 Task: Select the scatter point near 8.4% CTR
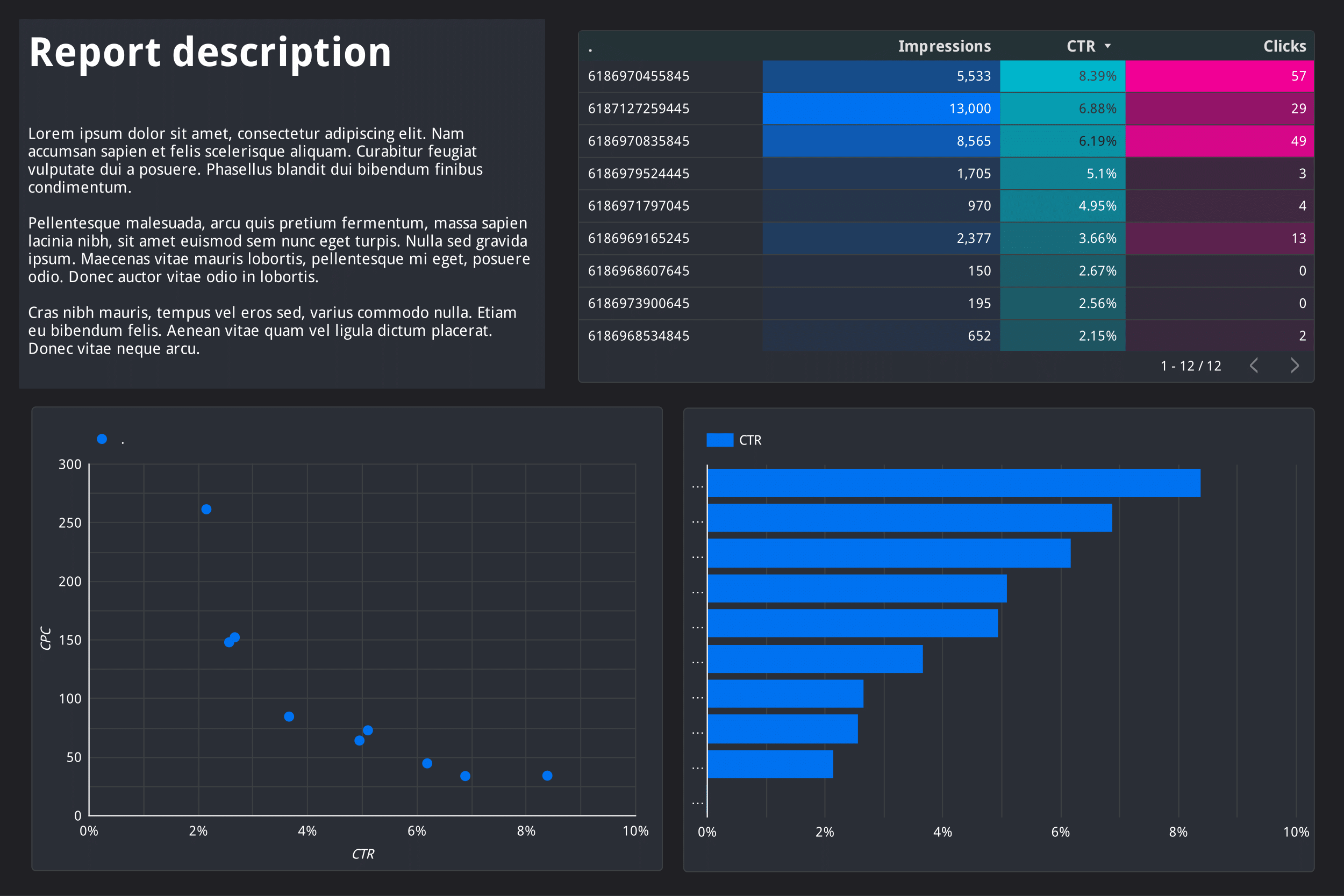[547, 776]
